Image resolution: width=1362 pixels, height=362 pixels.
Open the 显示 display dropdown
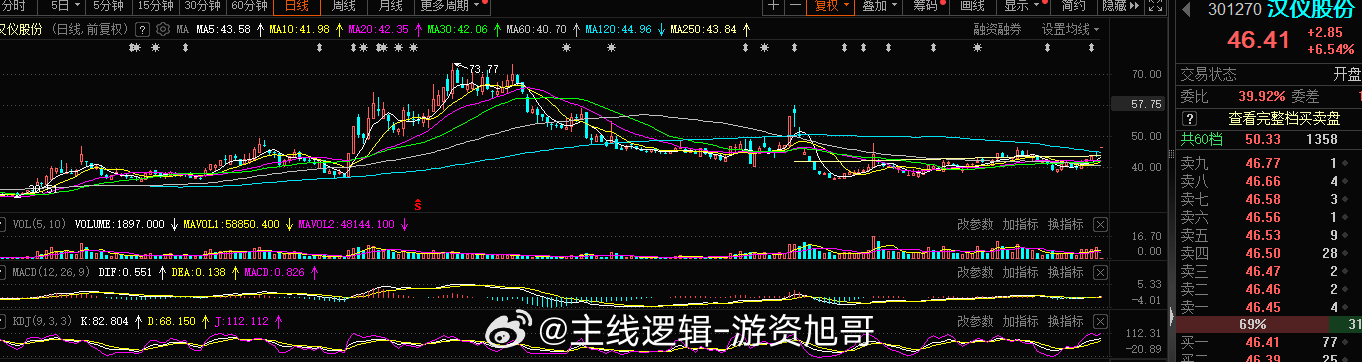tap(1022, 6)
